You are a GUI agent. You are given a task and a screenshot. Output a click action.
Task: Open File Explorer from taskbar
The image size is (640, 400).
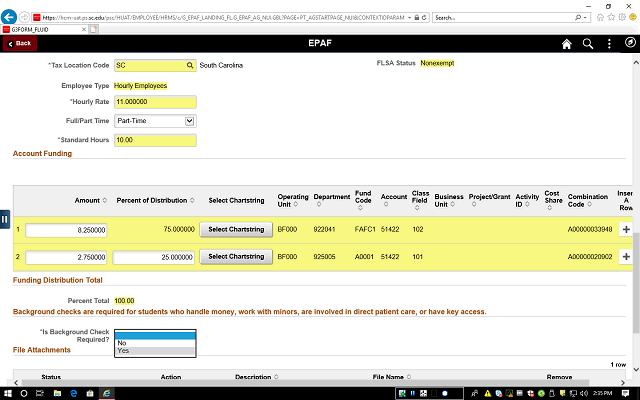click(57, 393)
